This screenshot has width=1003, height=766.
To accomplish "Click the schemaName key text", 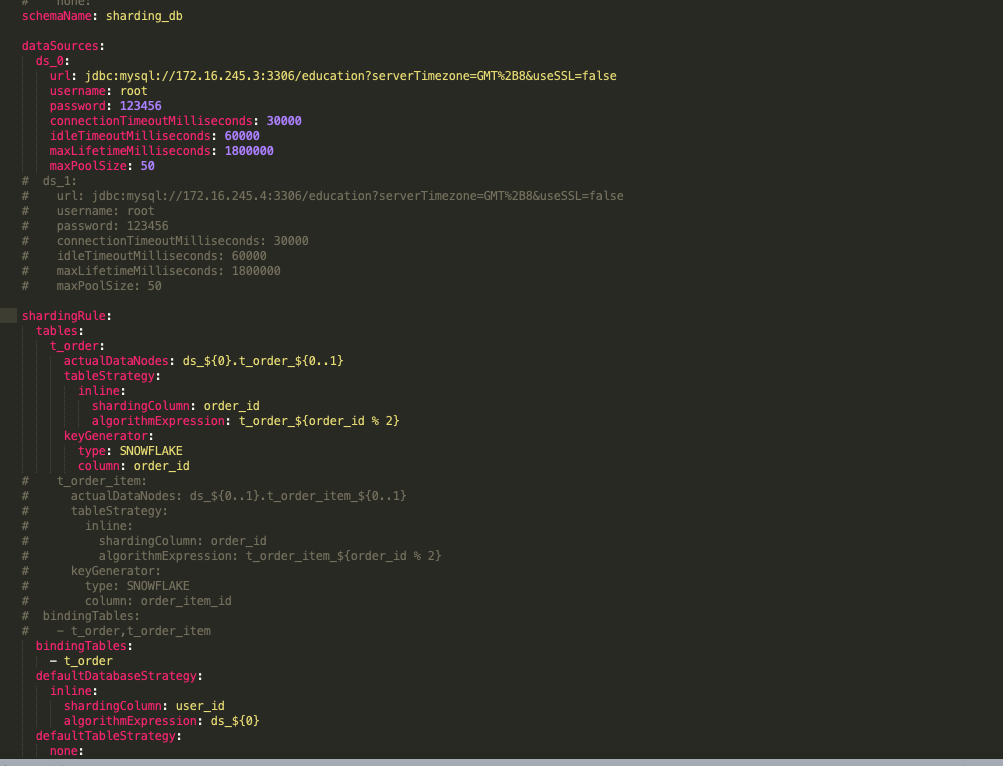I will [x=57, y=16].
